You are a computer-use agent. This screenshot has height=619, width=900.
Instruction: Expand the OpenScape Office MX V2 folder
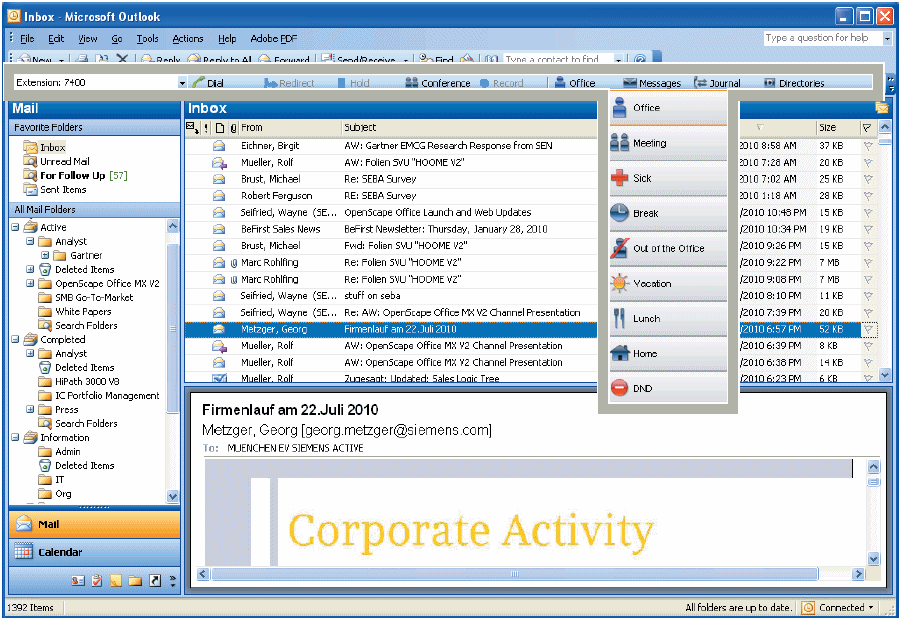pyautogui.click(x=30, y=283)
